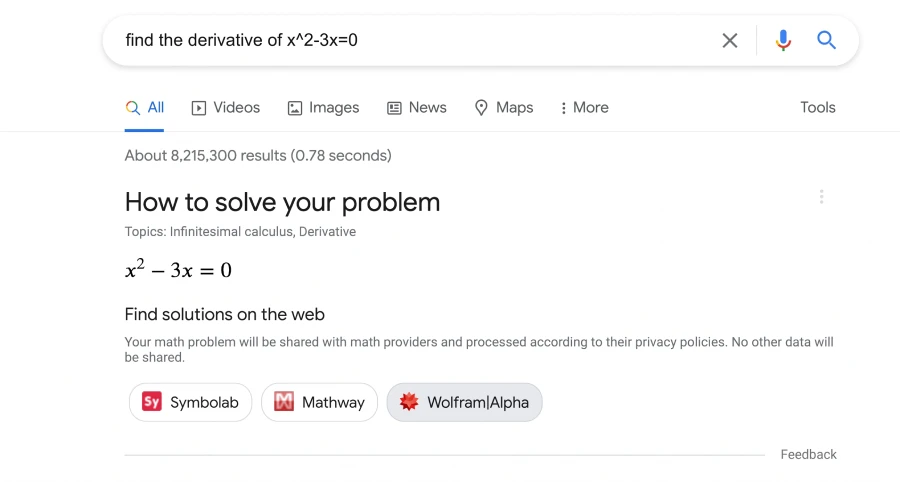Select the All search tab

tap(145, 107)
